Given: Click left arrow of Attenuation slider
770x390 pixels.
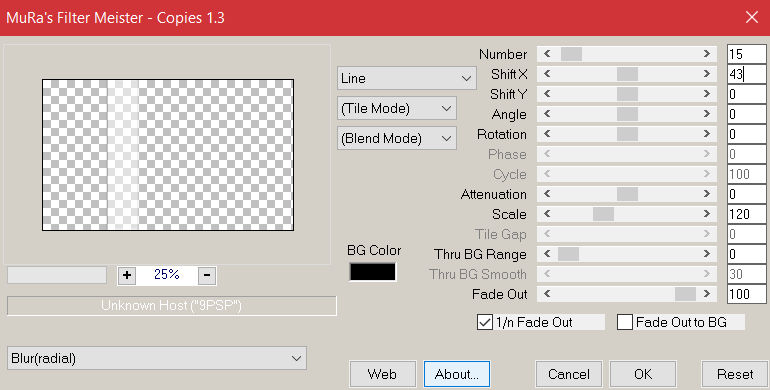Looking at the screenshot, I should coord(547,194).
